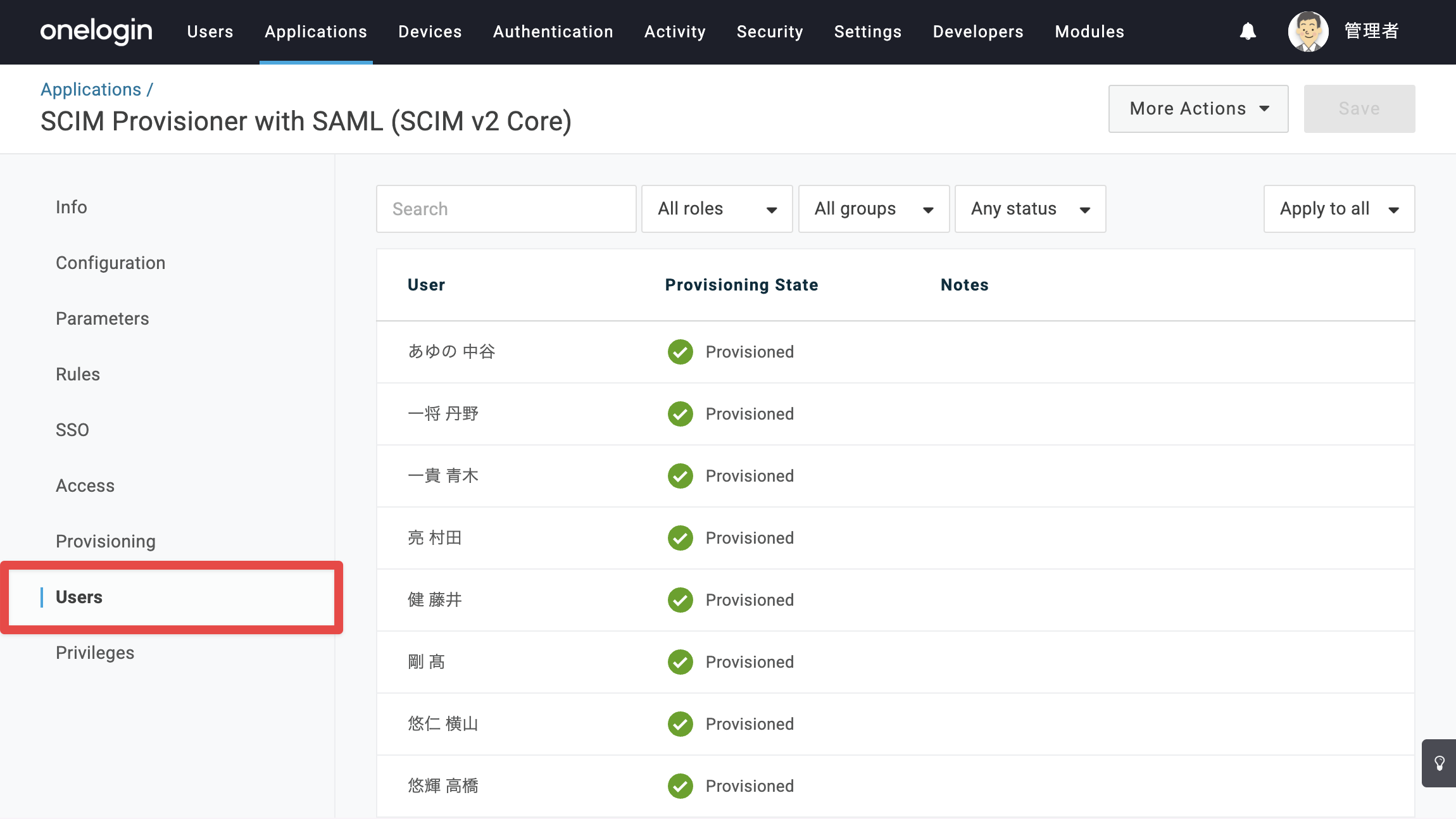The height and width of the screenshot is (819, 1456).
Task: Click the OneLogin logo
Action: point(96,31)
